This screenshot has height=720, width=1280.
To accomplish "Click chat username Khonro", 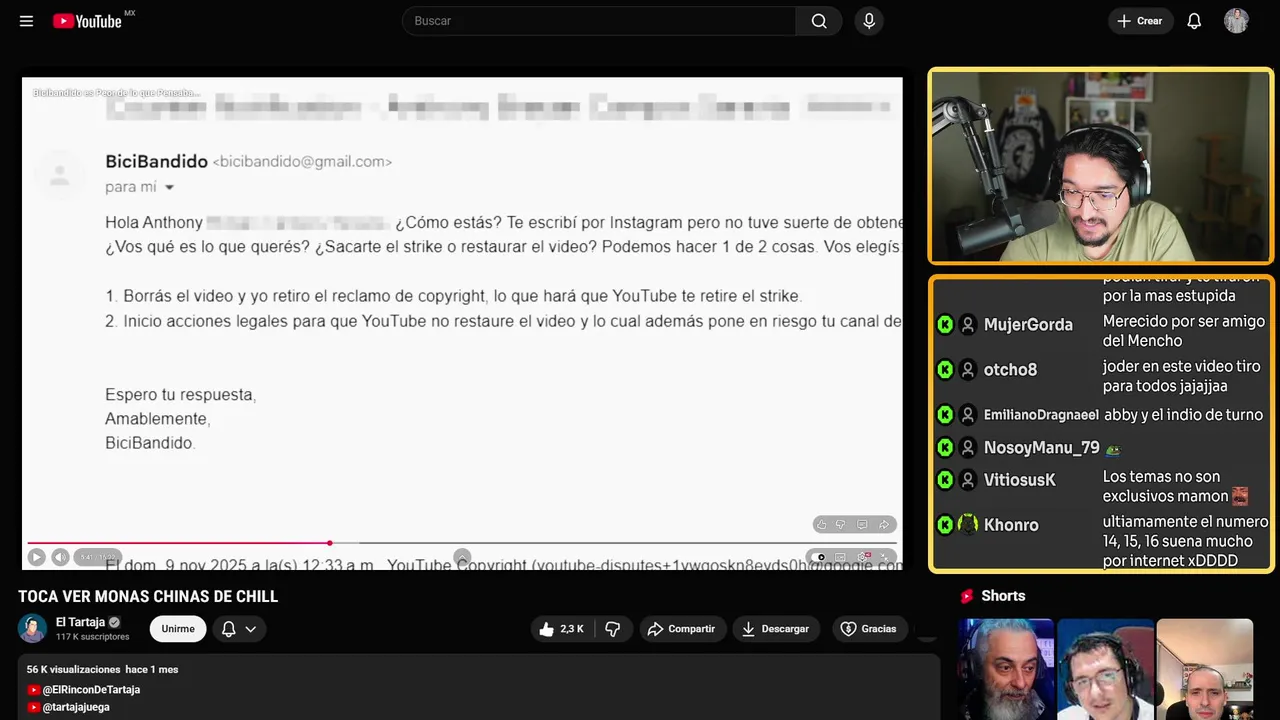I will coord(1011,525).
